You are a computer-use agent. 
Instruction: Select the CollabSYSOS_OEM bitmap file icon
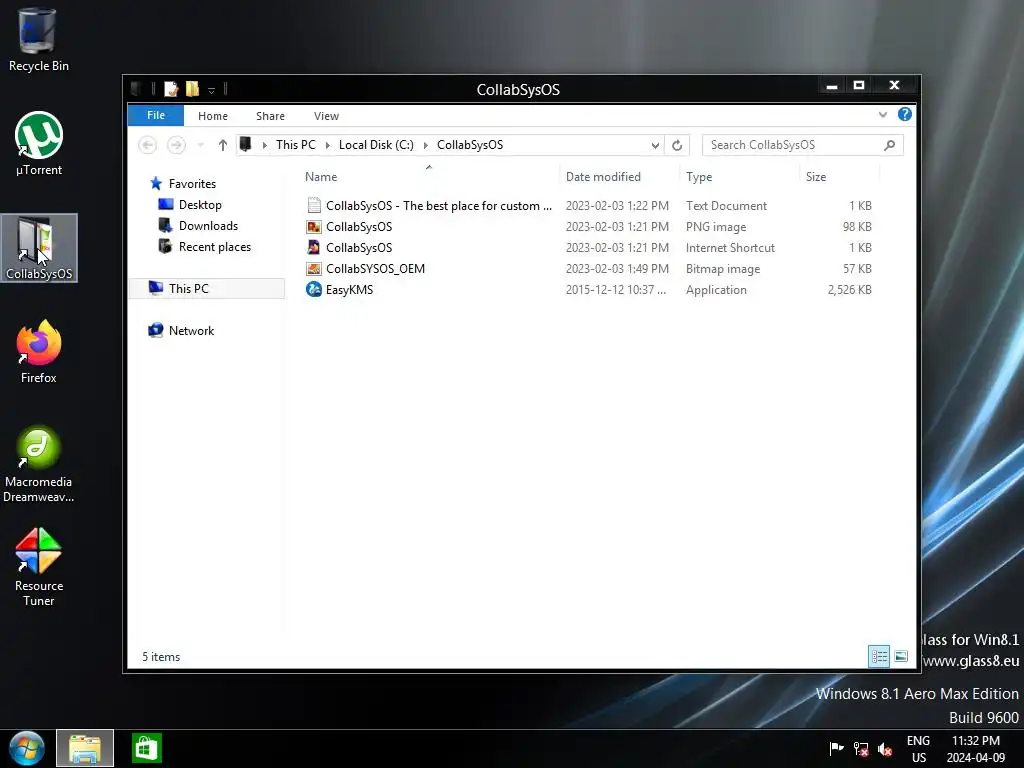[314, 268]
